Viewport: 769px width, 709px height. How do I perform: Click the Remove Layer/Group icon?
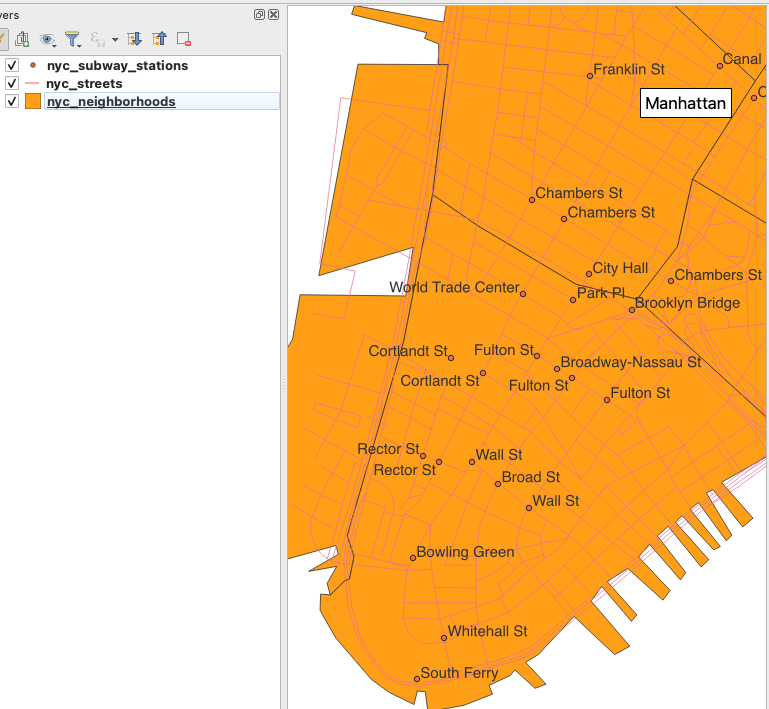pyautogui.click(x=184, y=39)
